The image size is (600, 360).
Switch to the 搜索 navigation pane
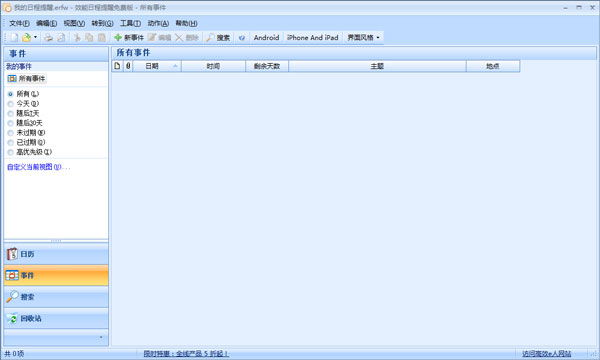(x=56, y=297)
